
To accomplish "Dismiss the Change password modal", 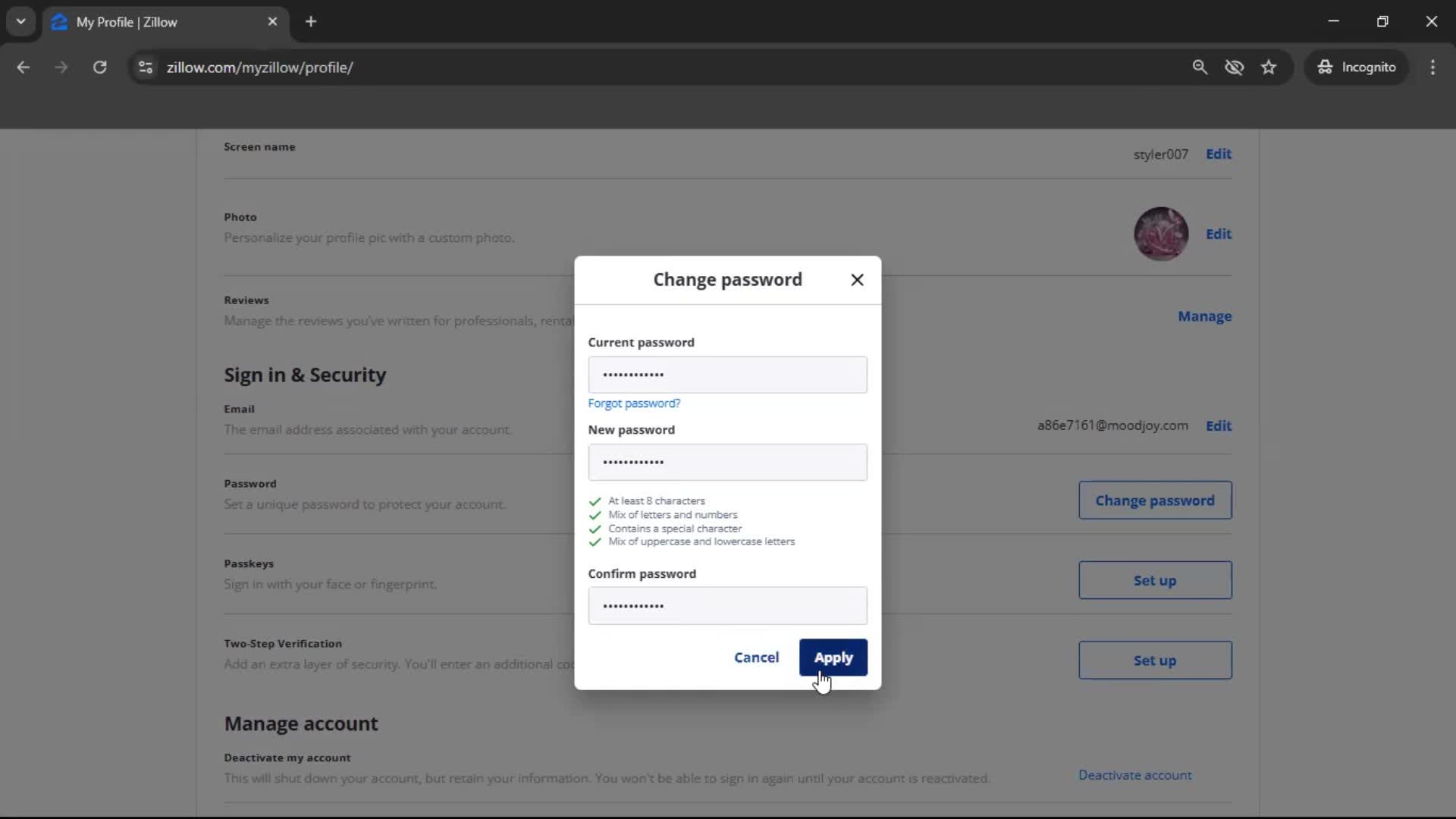I will coord(857,280).
